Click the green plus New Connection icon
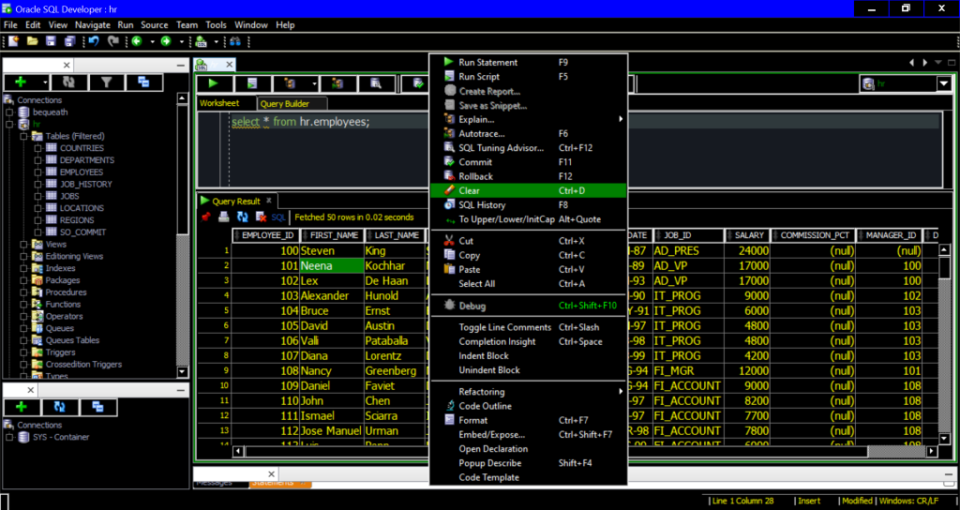 pyautogui.click(x=20, y=82)
